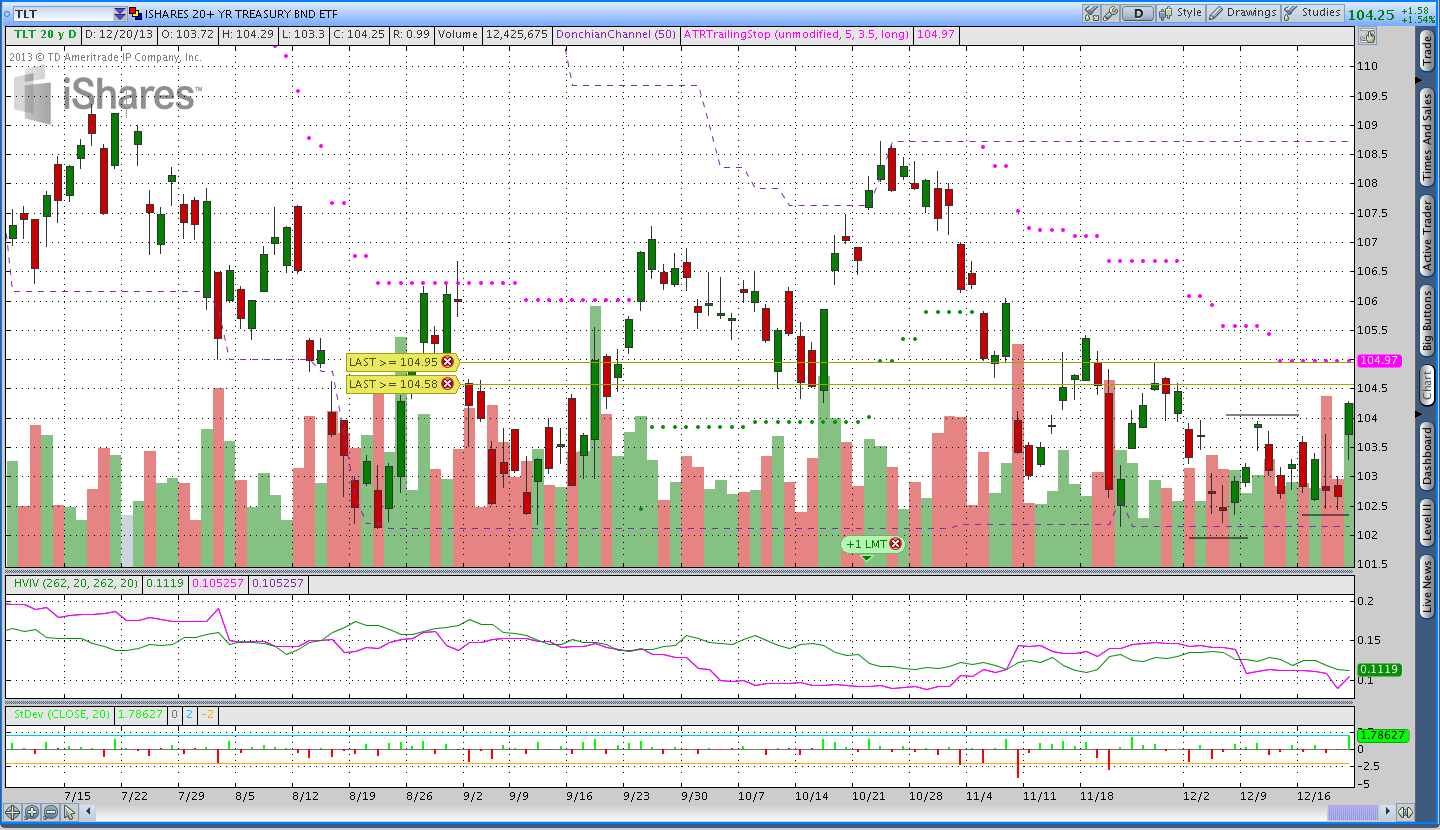Click the HVIV (262, 20, 262, 20) label
The height and width of the screenshot is (830, 1440).
tap(75, 582)
